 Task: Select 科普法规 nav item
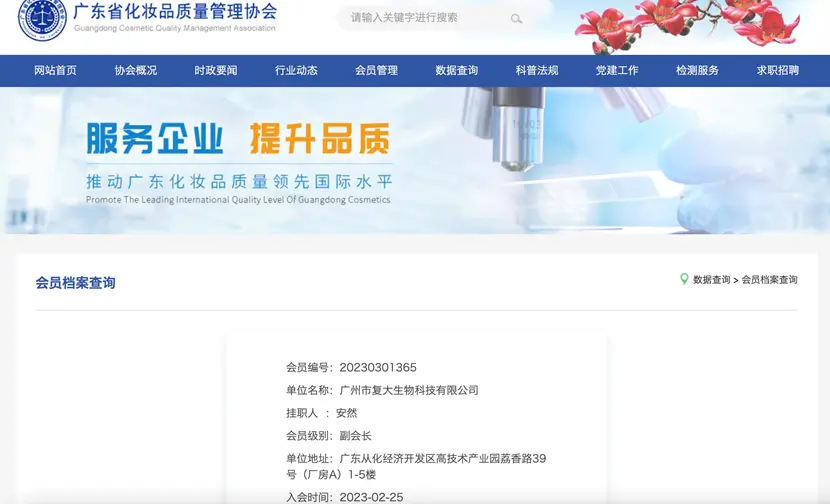[x=537, y=70]
